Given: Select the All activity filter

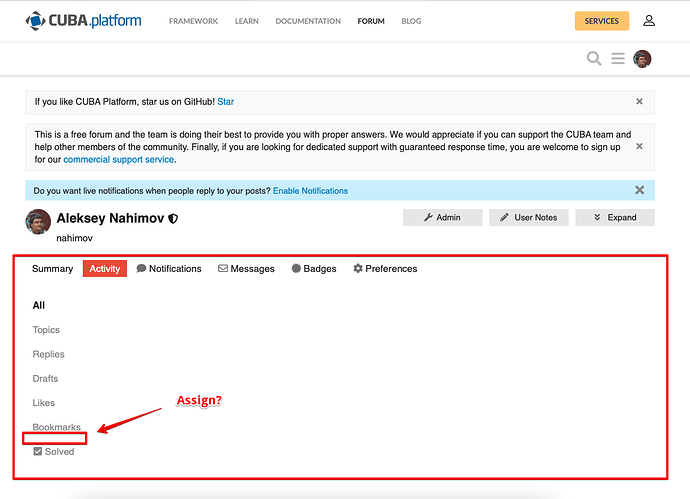Looking at the screenshot, I should tap(39, 305).
